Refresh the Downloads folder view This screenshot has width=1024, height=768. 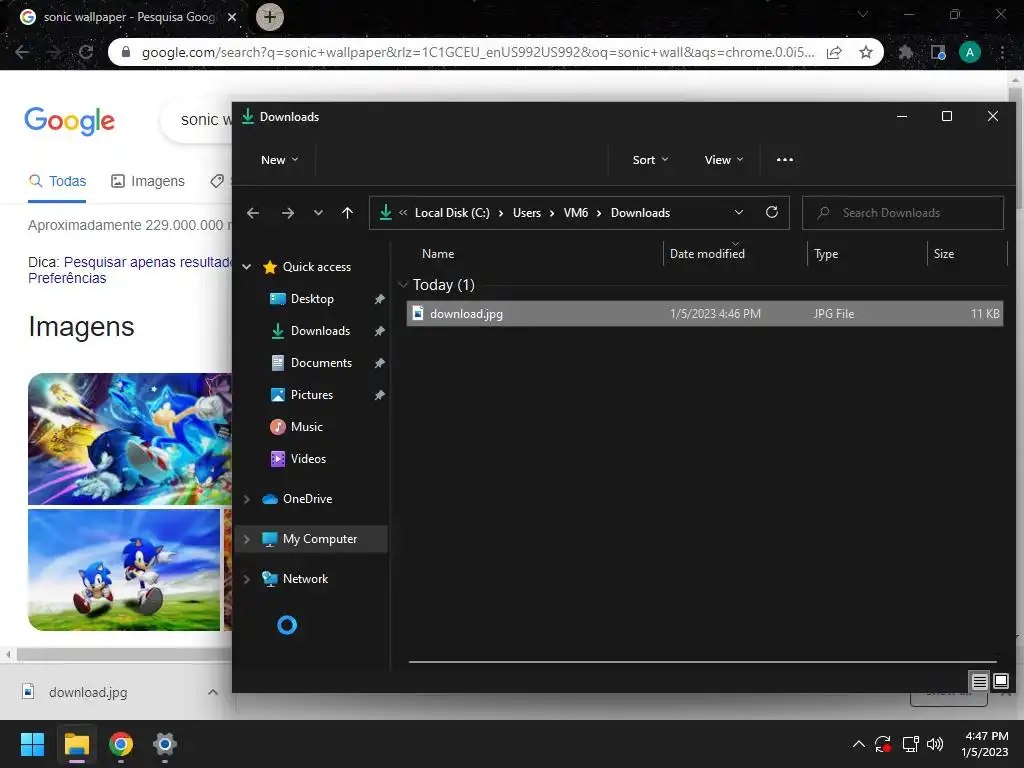click(x=772, y=213)
